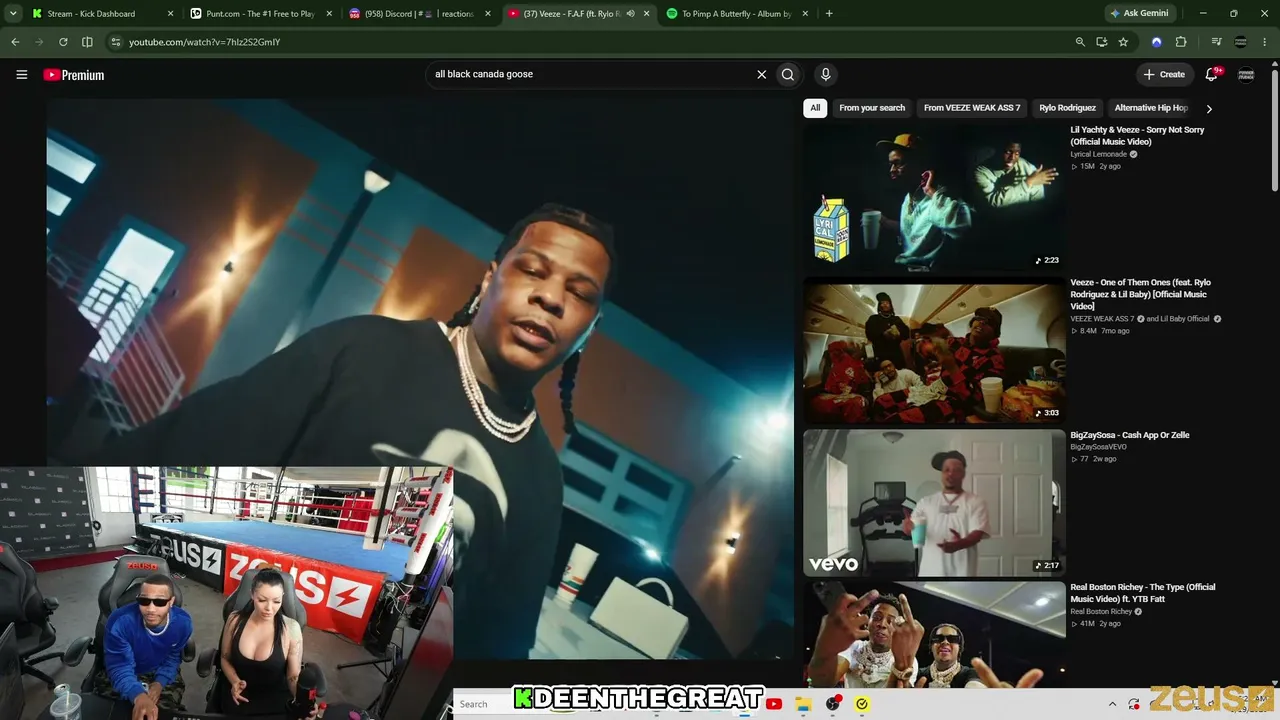Close the Punt.com tab
The image size is (1280, 720).
(329, 14)
